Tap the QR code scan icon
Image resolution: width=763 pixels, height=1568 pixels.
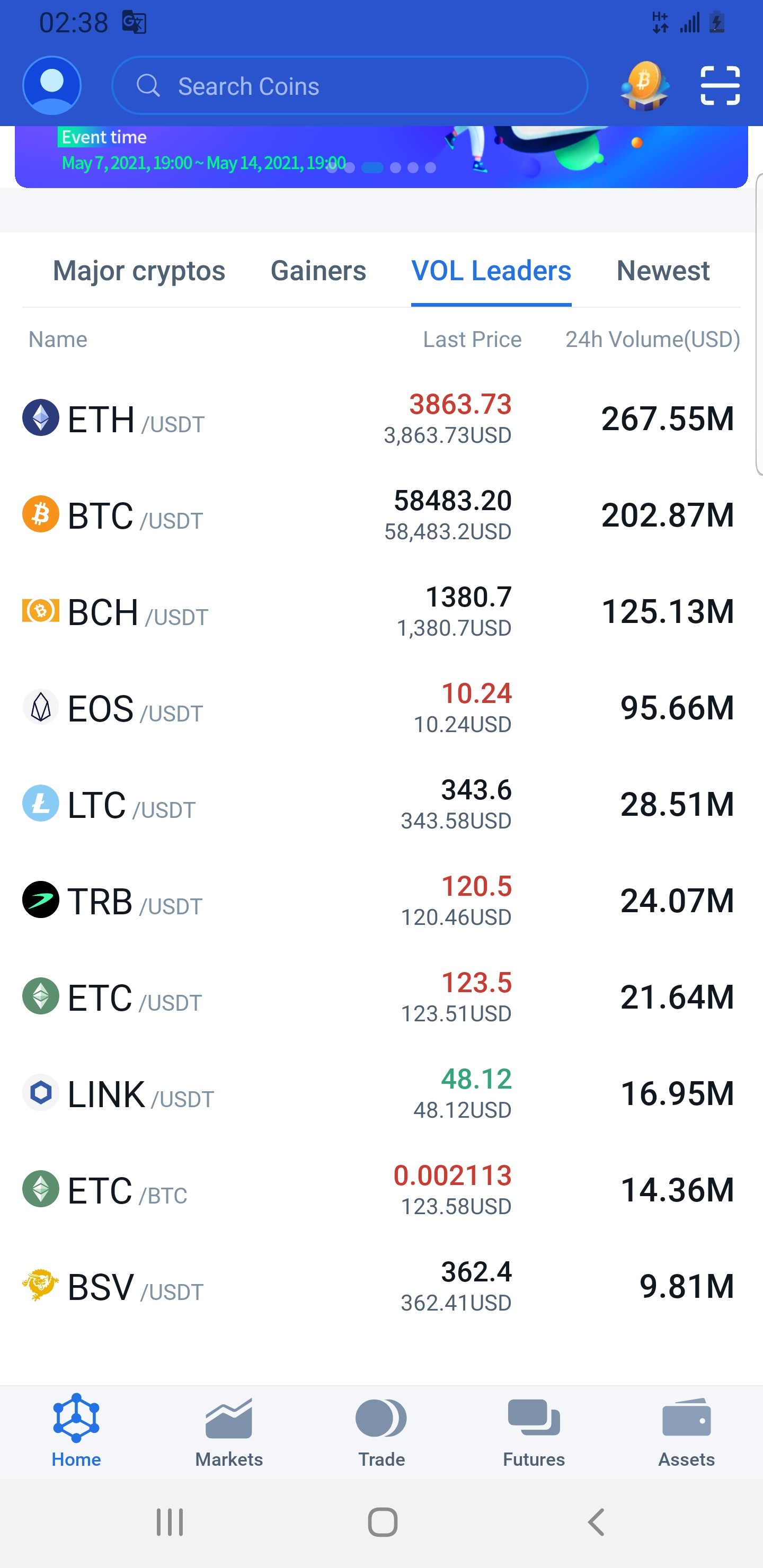coord(720,86)
